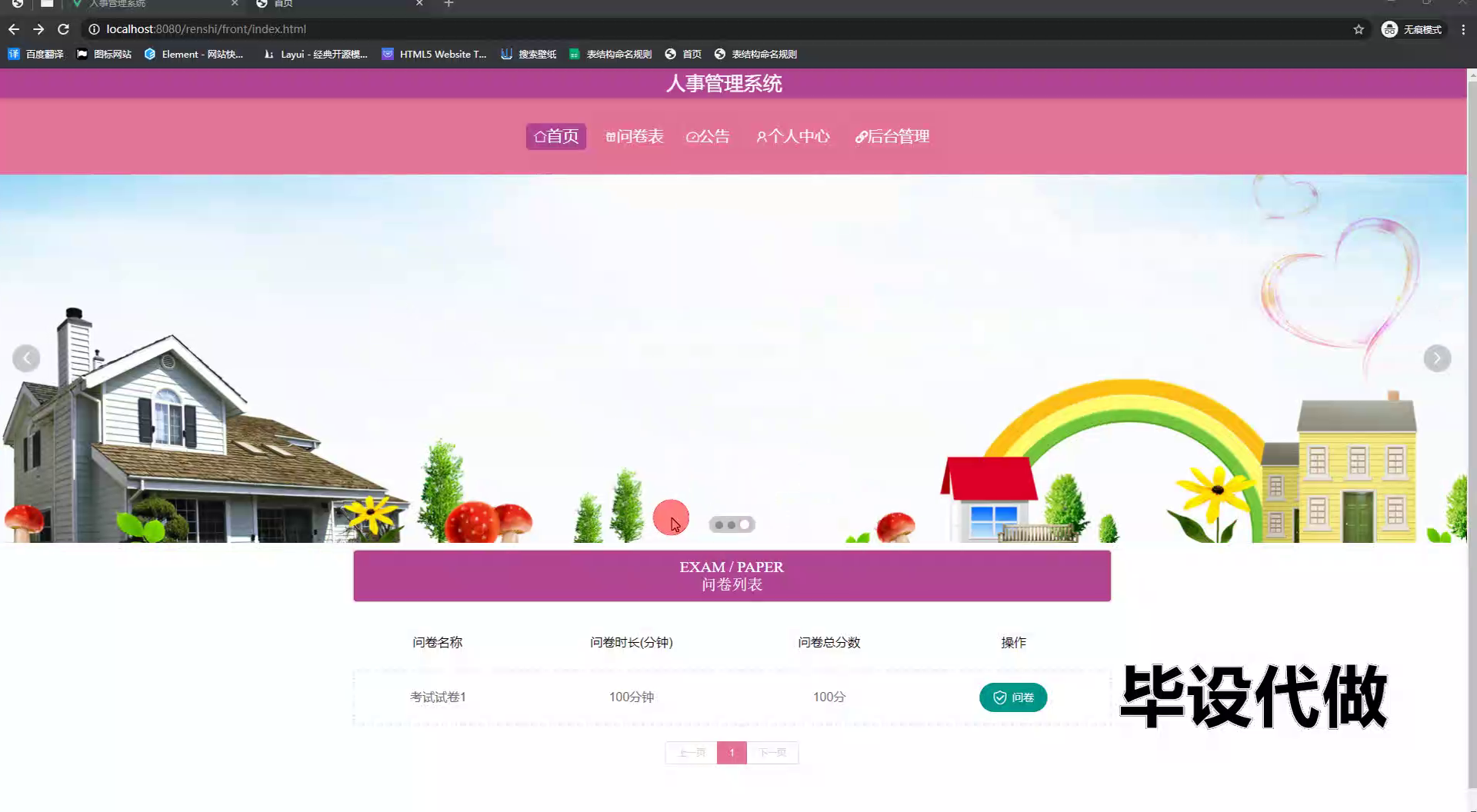This screenshot has width=1477, height=812.
Task: Click the address bar URL field
Action: point(723,29)
